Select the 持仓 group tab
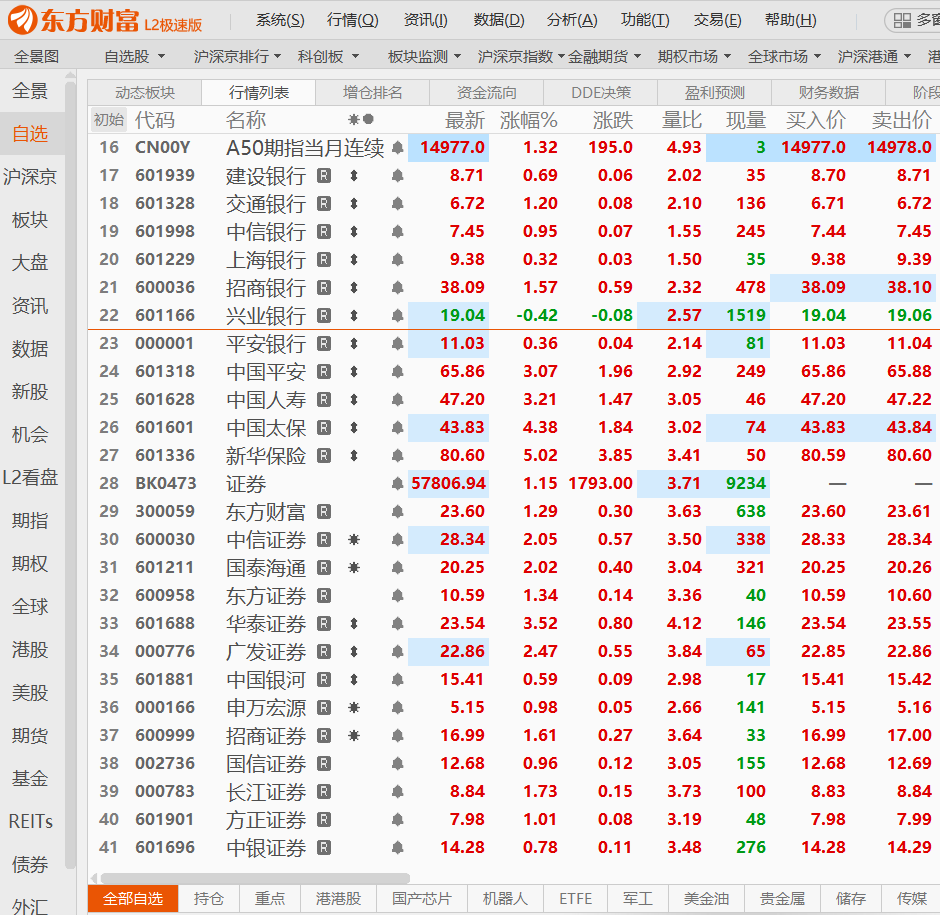This screenshot has height=915, width=940. point(209,899)
